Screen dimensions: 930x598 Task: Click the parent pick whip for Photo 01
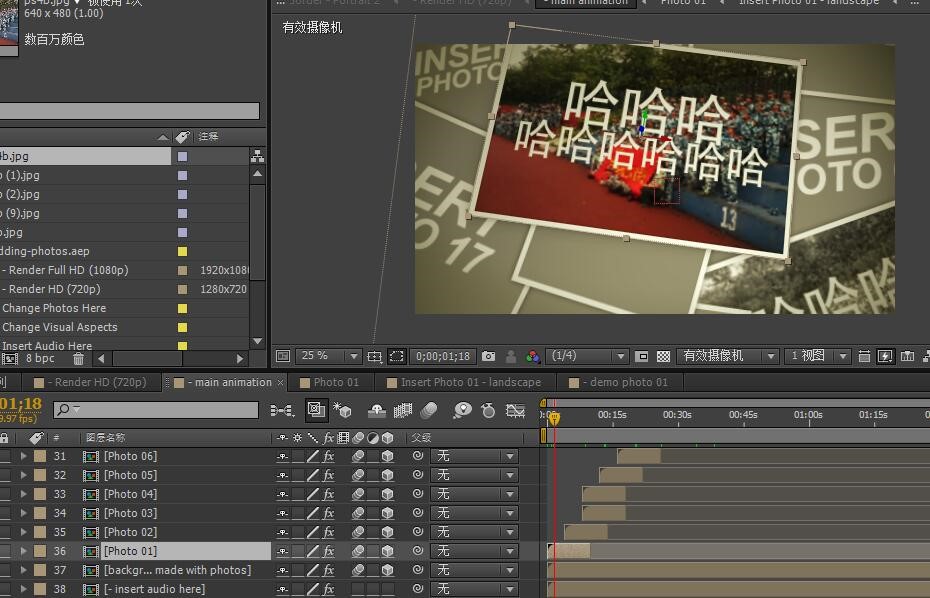pyautogui.click(x=418, y=551)
